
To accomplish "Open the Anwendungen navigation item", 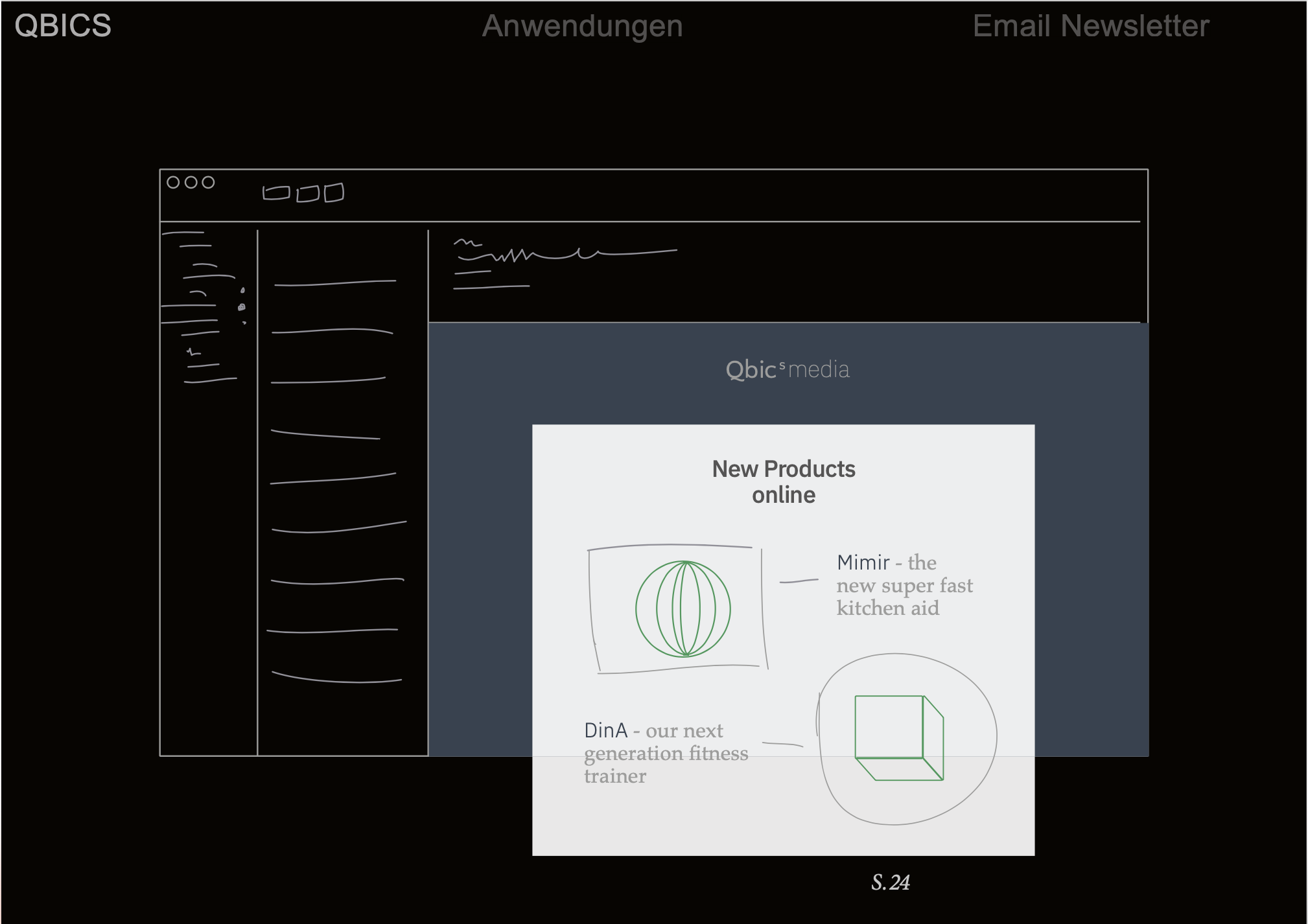I will pyautogui.click(x=582, y=27).
